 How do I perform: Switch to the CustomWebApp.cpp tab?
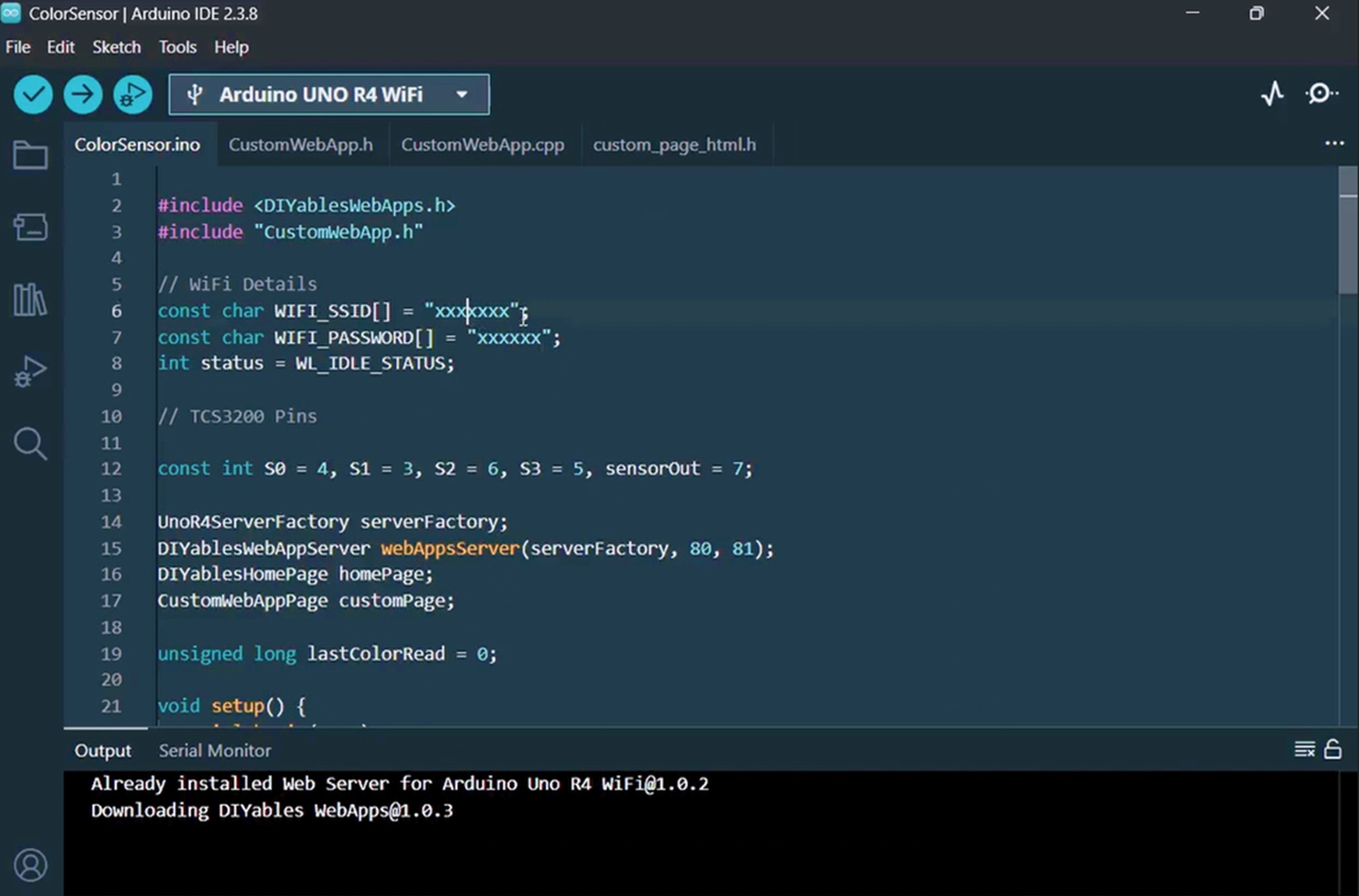pyautogui.click(x=482, y=145)
